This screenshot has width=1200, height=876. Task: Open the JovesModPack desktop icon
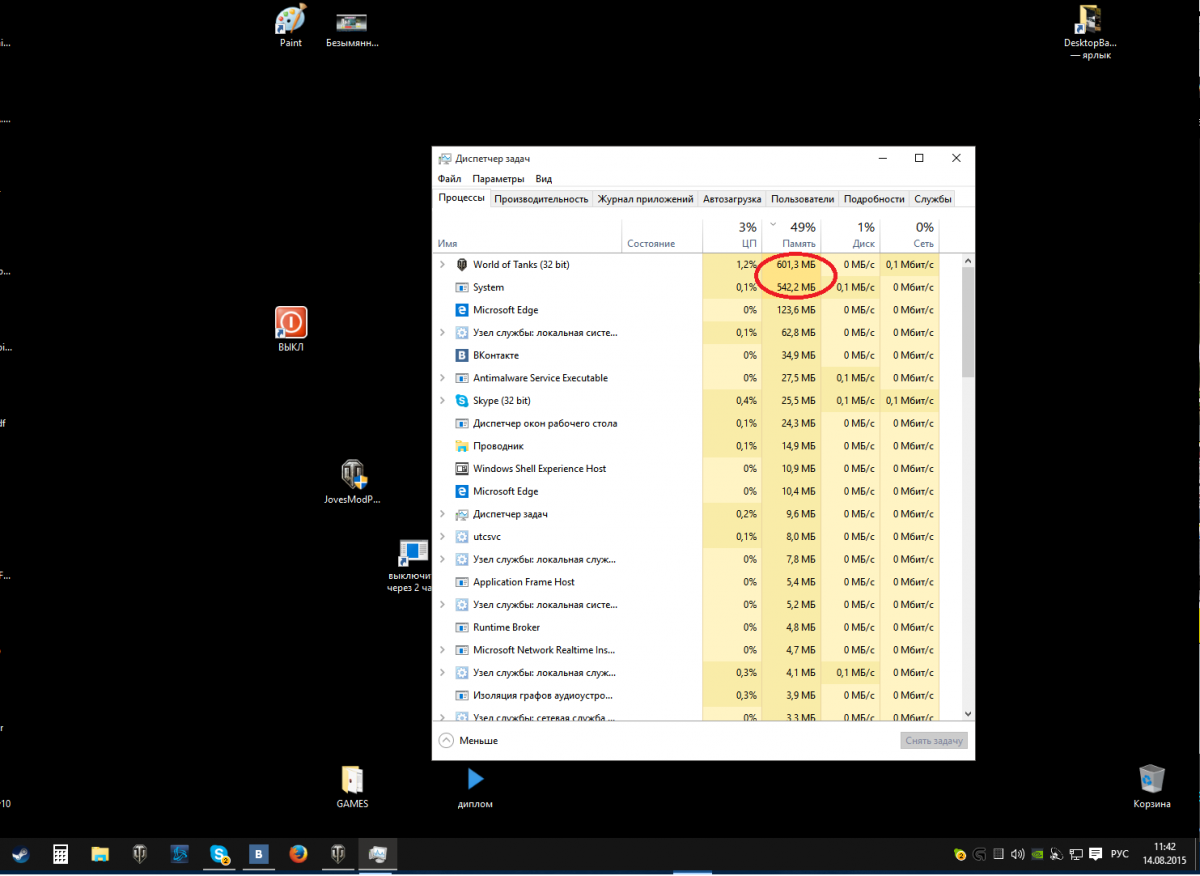coord(352,475)
